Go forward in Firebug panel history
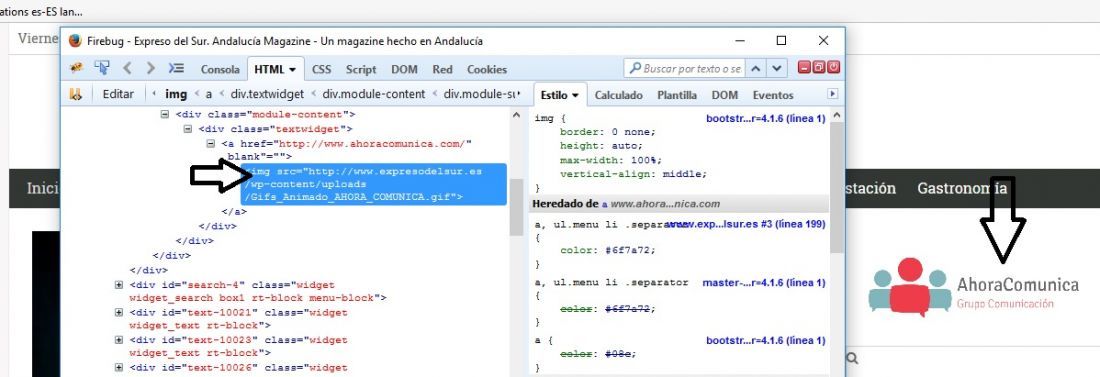Image resolution: width=1100 pixels, height=377 pixels. pos(150,68)
